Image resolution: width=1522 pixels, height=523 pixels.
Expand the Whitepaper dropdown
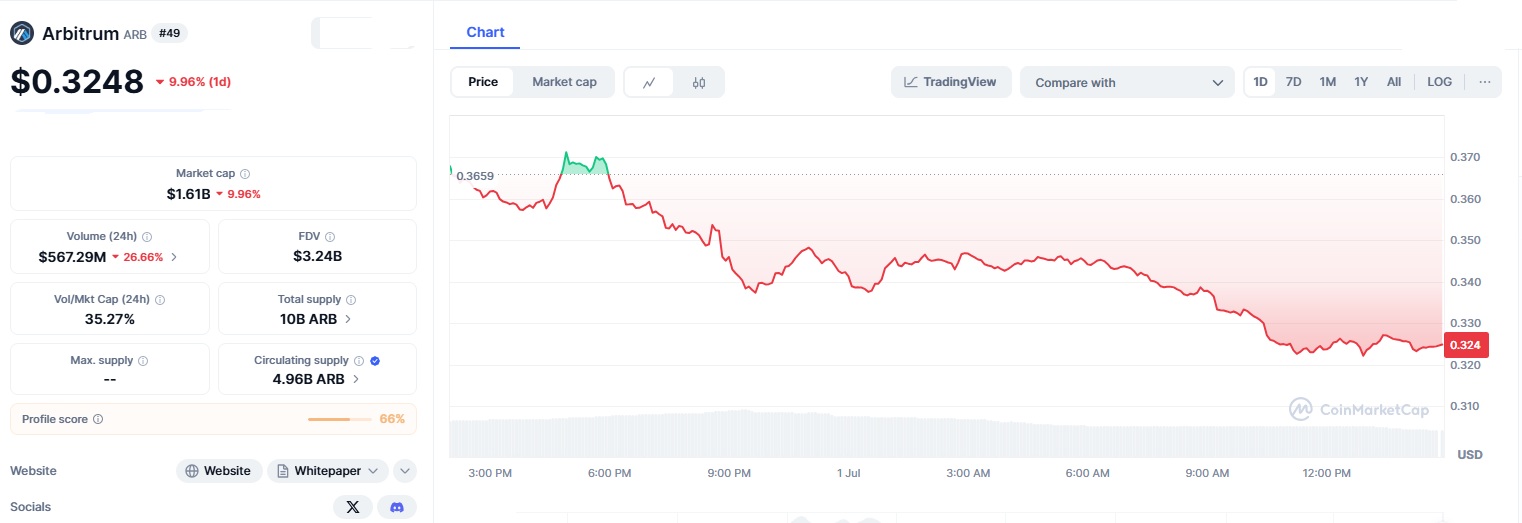tap(328, 471)
